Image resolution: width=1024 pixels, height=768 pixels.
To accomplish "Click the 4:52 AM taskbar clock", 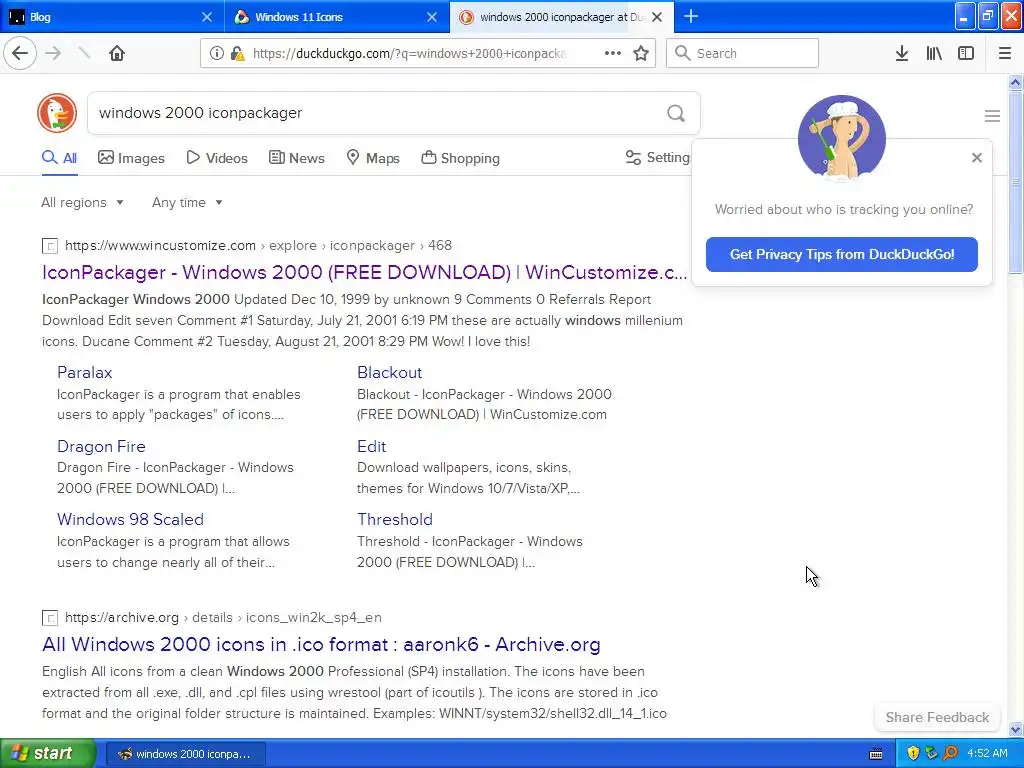I will tap(987, 753).
